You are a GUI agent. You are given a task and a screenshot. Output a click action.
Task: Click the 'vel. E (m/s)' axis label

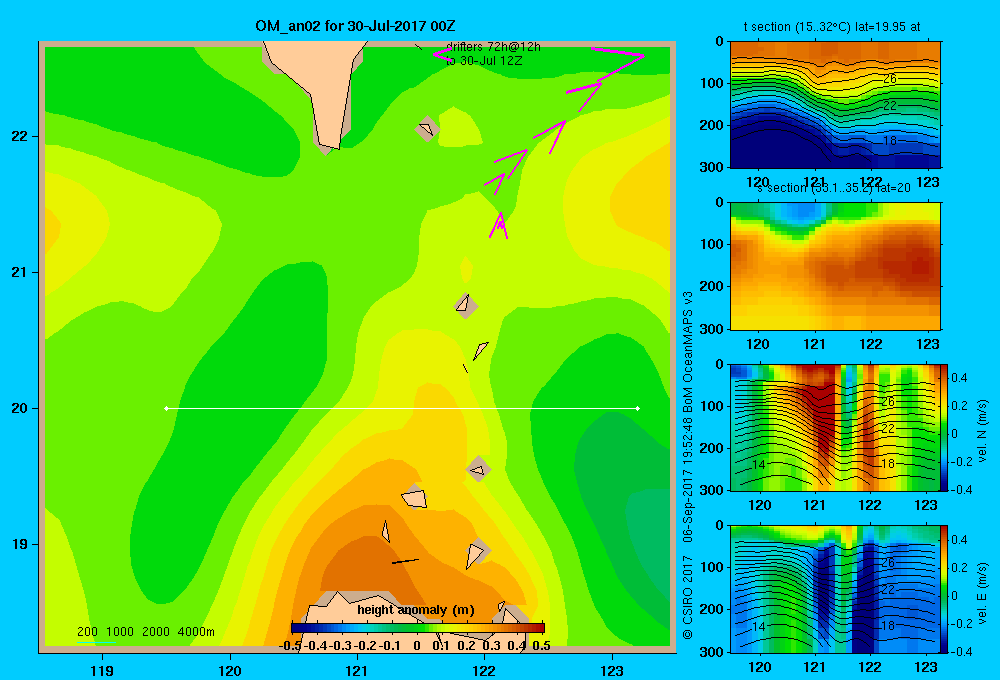point(982,593)
